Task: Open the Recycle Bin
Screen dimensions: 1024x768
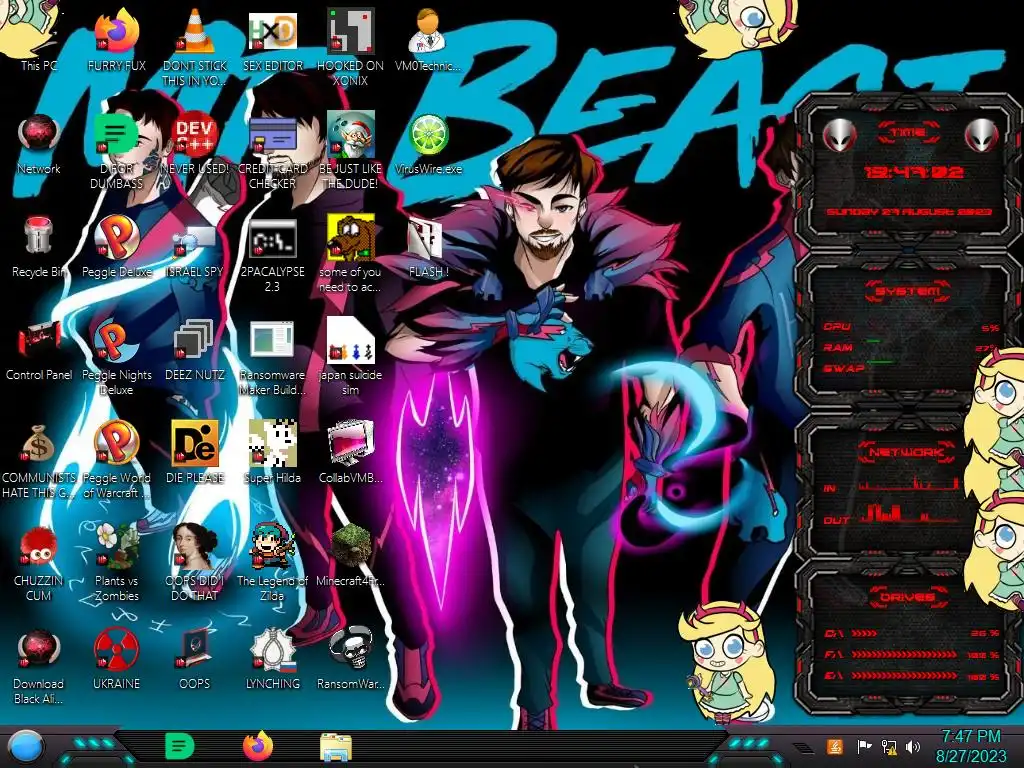Action: [39, 245]
